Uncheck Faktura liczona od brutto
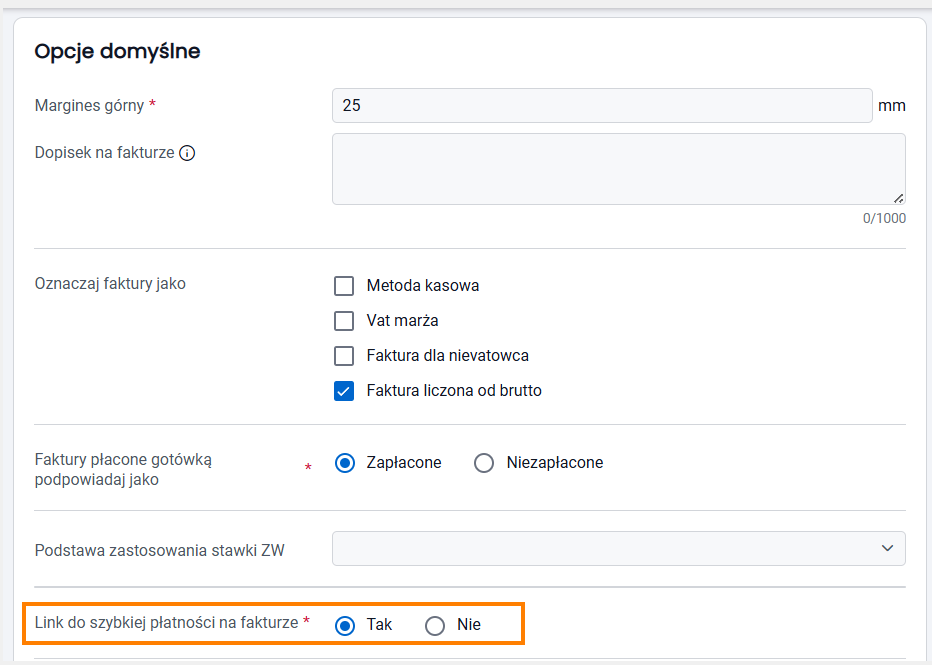The height and width of the screenshot is (665, 932). pos(344,391)
